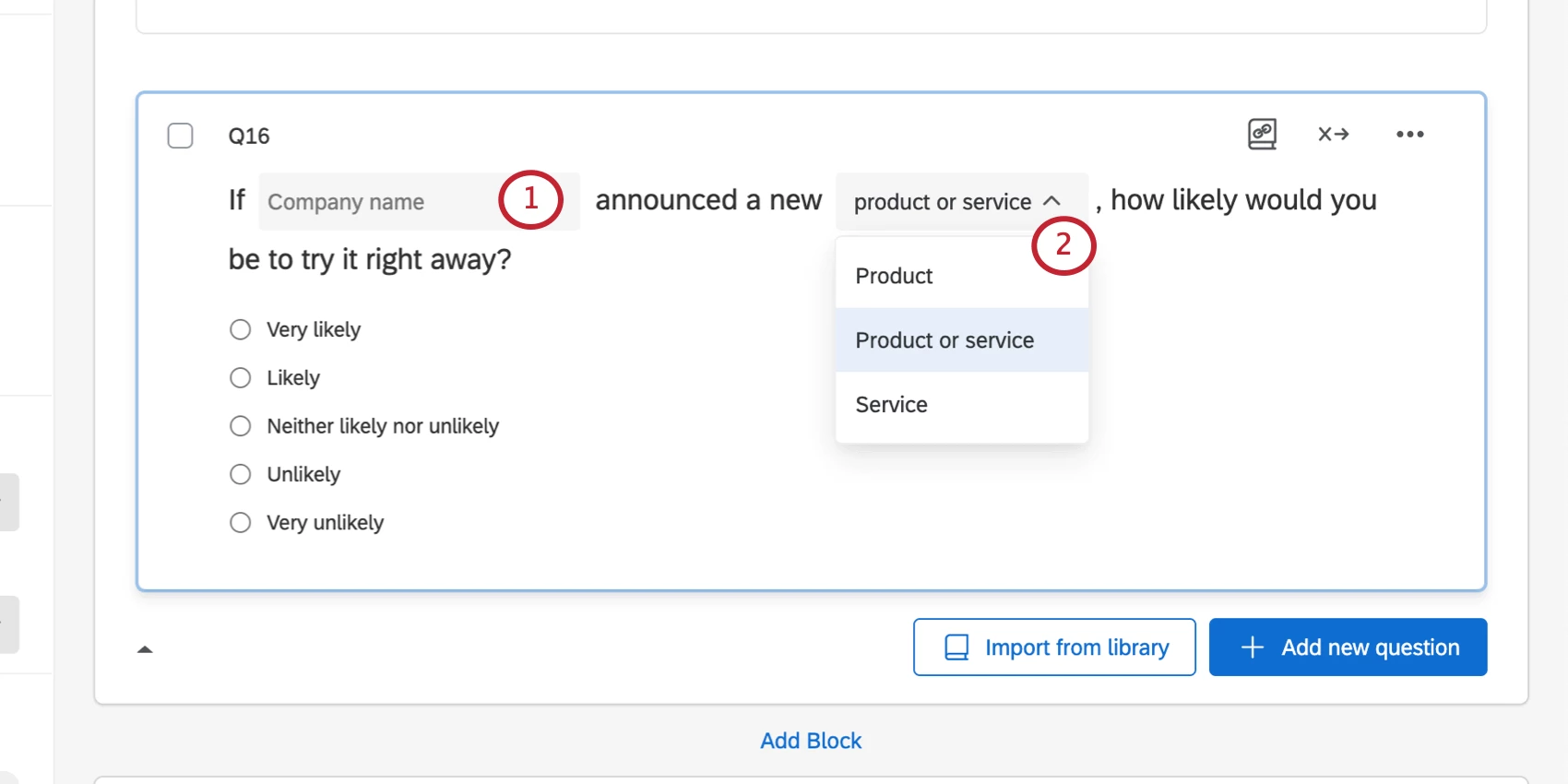Choose "Service" from the dropdown list
This screenshot has height=784, width=1568.
(892, 405)
